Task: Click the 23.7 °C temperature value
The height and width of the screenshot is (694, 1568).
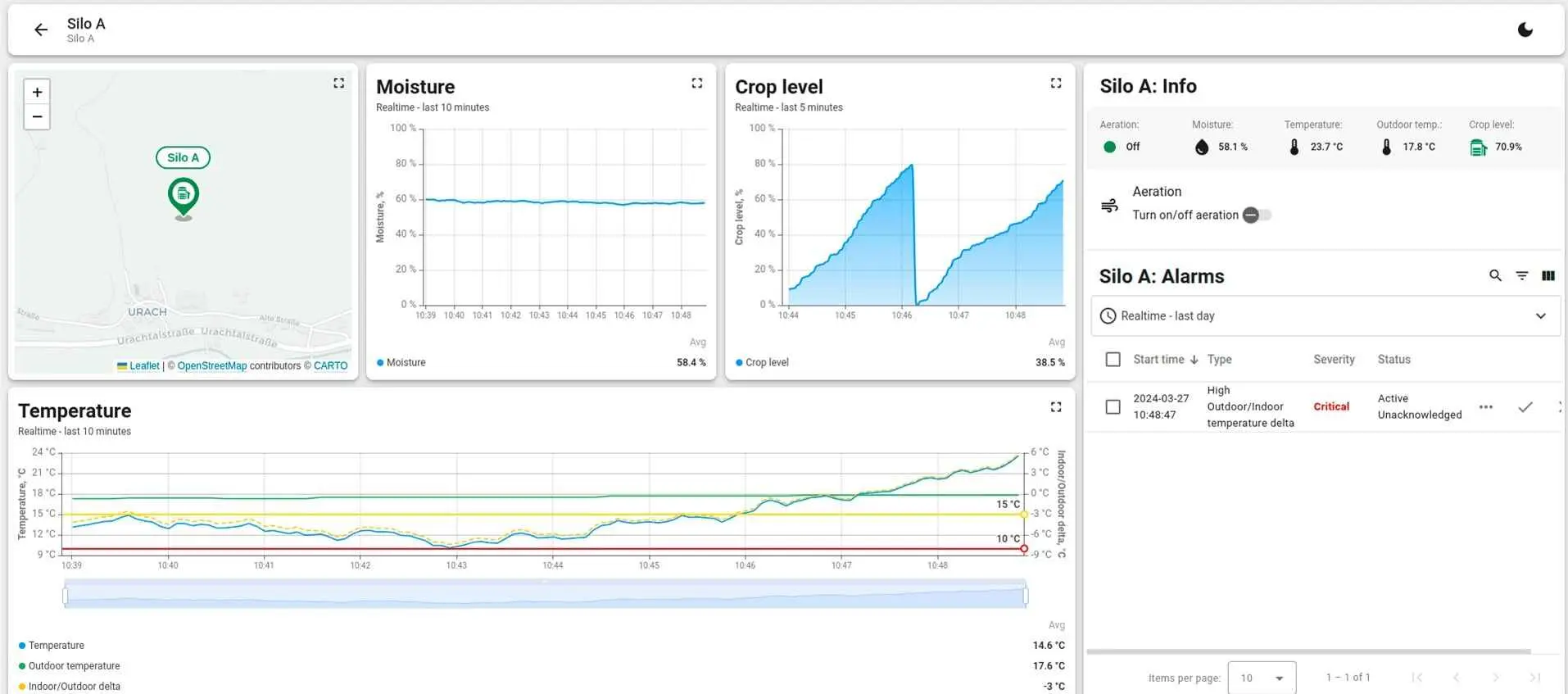Action: [1326, 147]
